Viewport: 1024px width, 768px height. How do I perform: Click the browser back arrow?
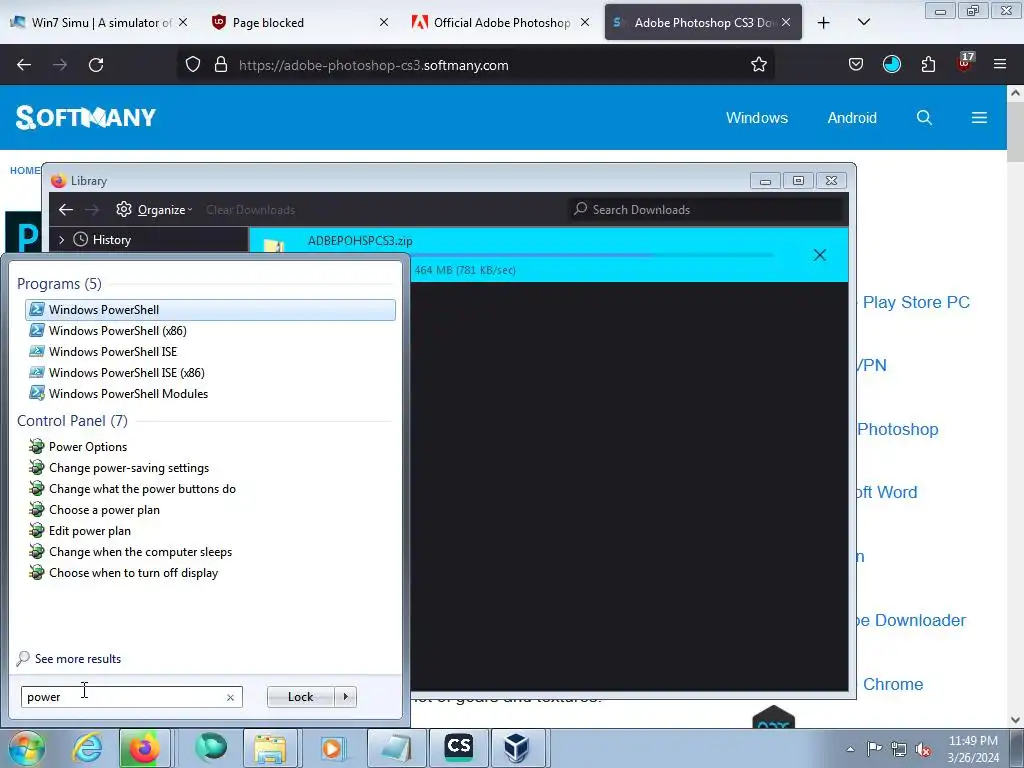tap(24, 65)
